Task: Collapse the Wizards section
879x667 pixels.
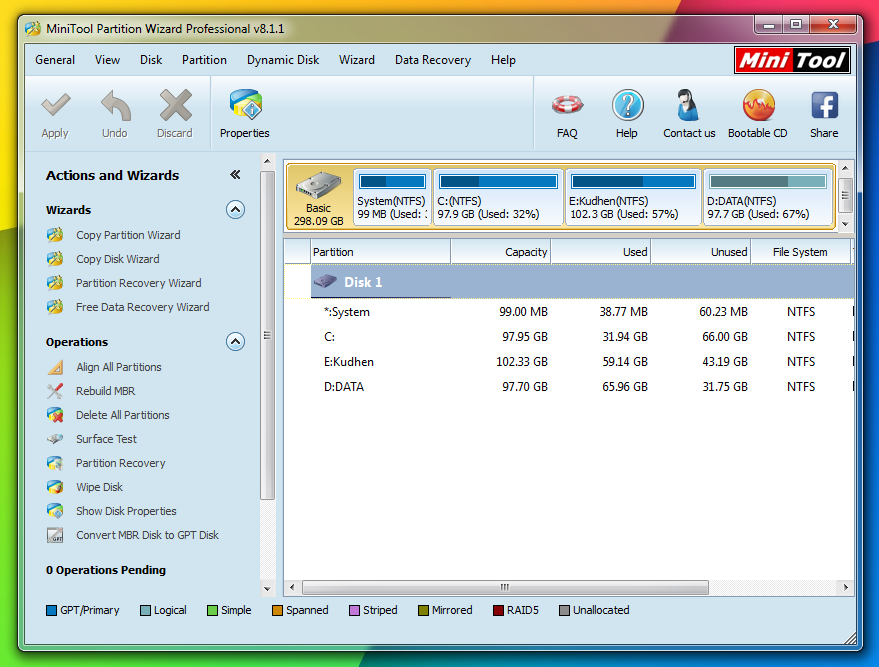Action: (235, 210)
